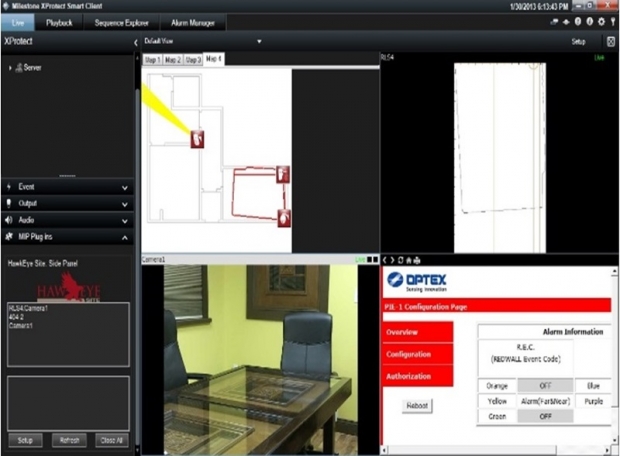Click browser home icon above OPTEX page

pyautogui.click(x=409, y=260)
